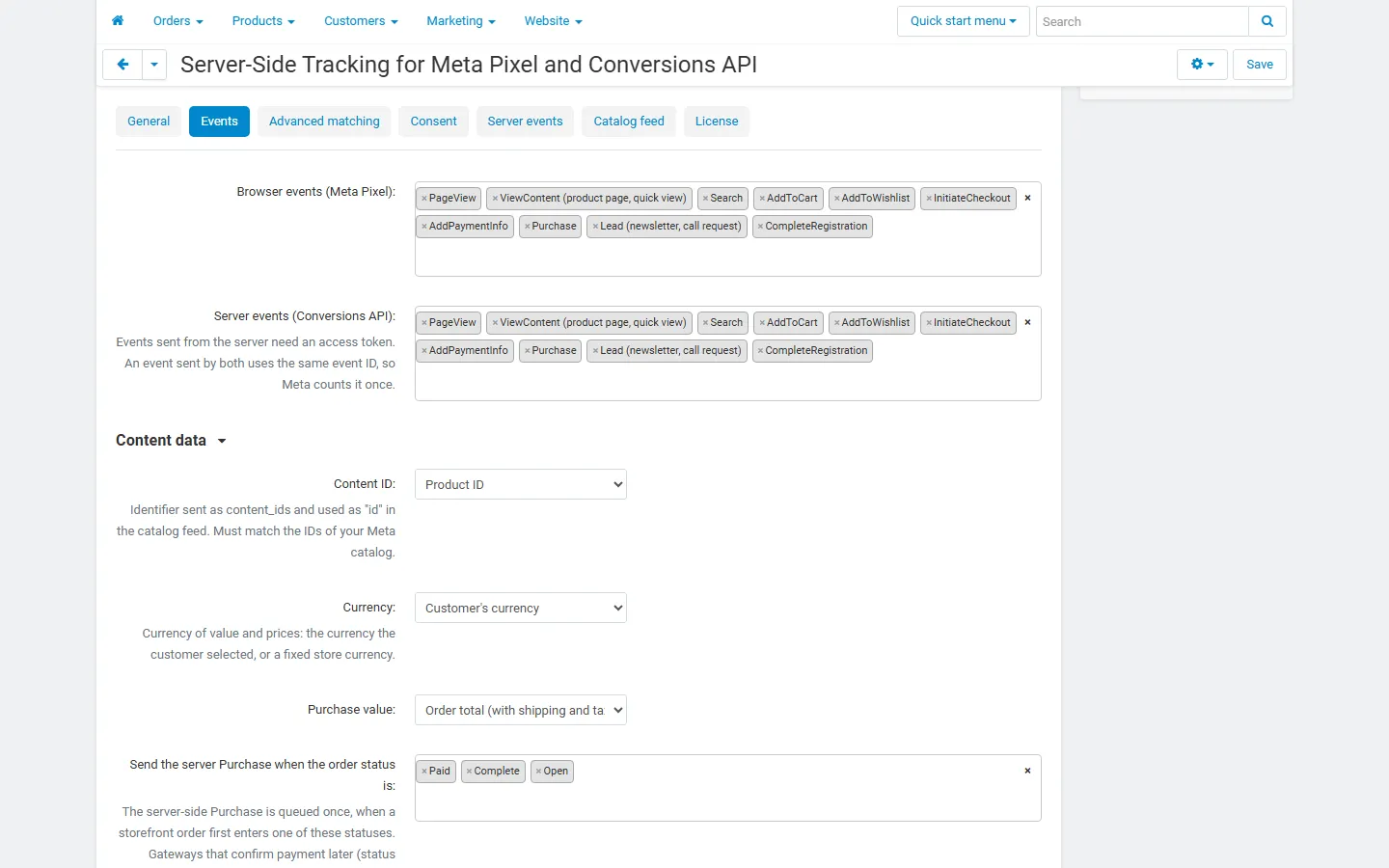
Task: Remove AddToWishlist from Browser events
Action: tap(837, 199)
